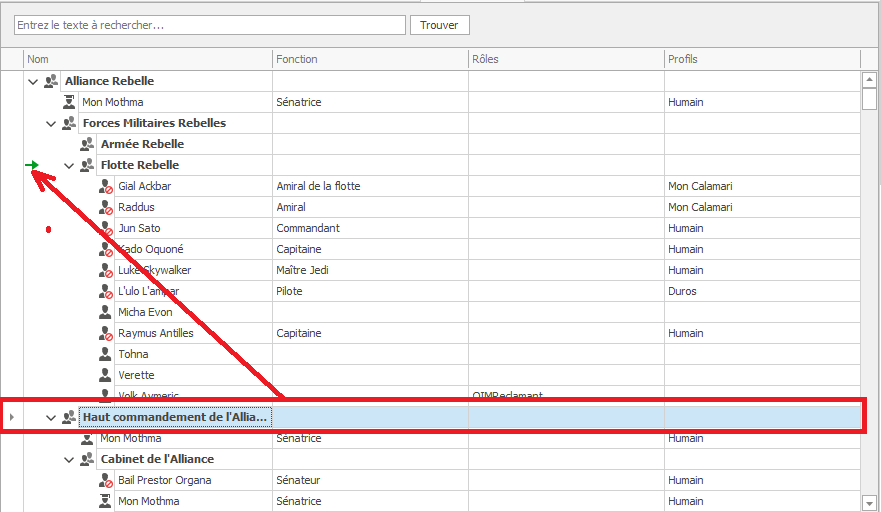Click Gial Ackbar's disabled user icon
This screenshot has width=881, height=512.
106,186
